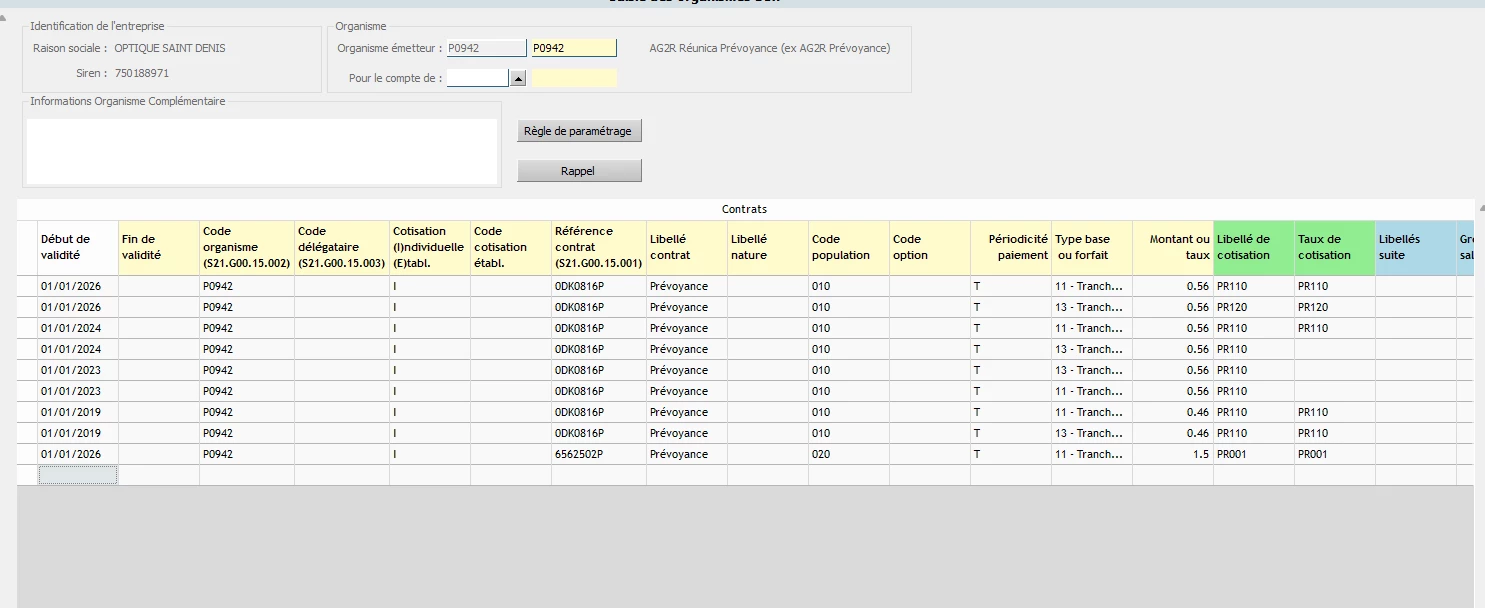
Task: Click the Type base ou forfait column header
Action: (x=1091, y=247)
